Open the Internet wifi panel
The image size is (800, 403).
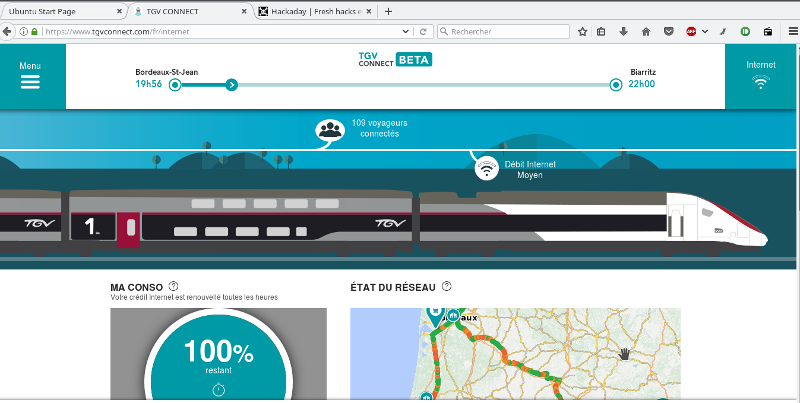pos(761,76)
